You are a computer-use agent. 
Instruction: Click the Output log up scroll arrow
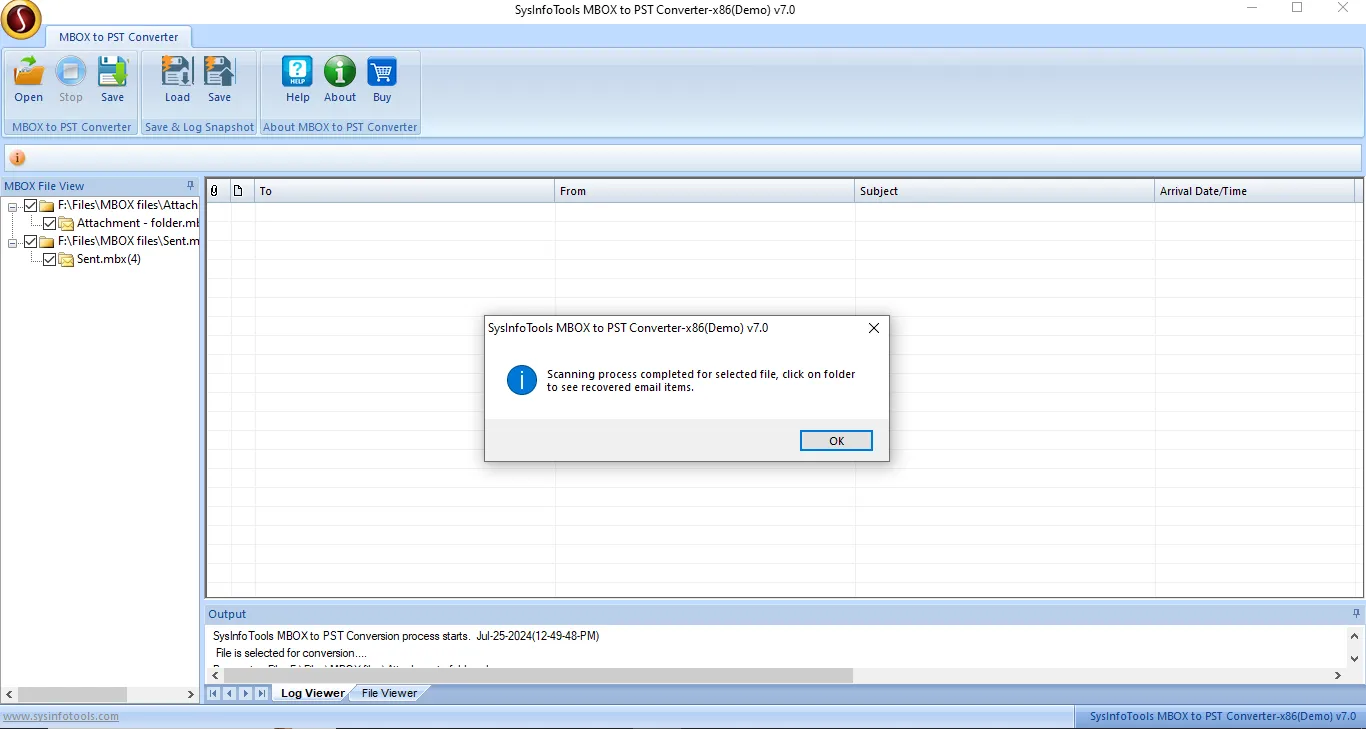click(x=1356, y=637)
